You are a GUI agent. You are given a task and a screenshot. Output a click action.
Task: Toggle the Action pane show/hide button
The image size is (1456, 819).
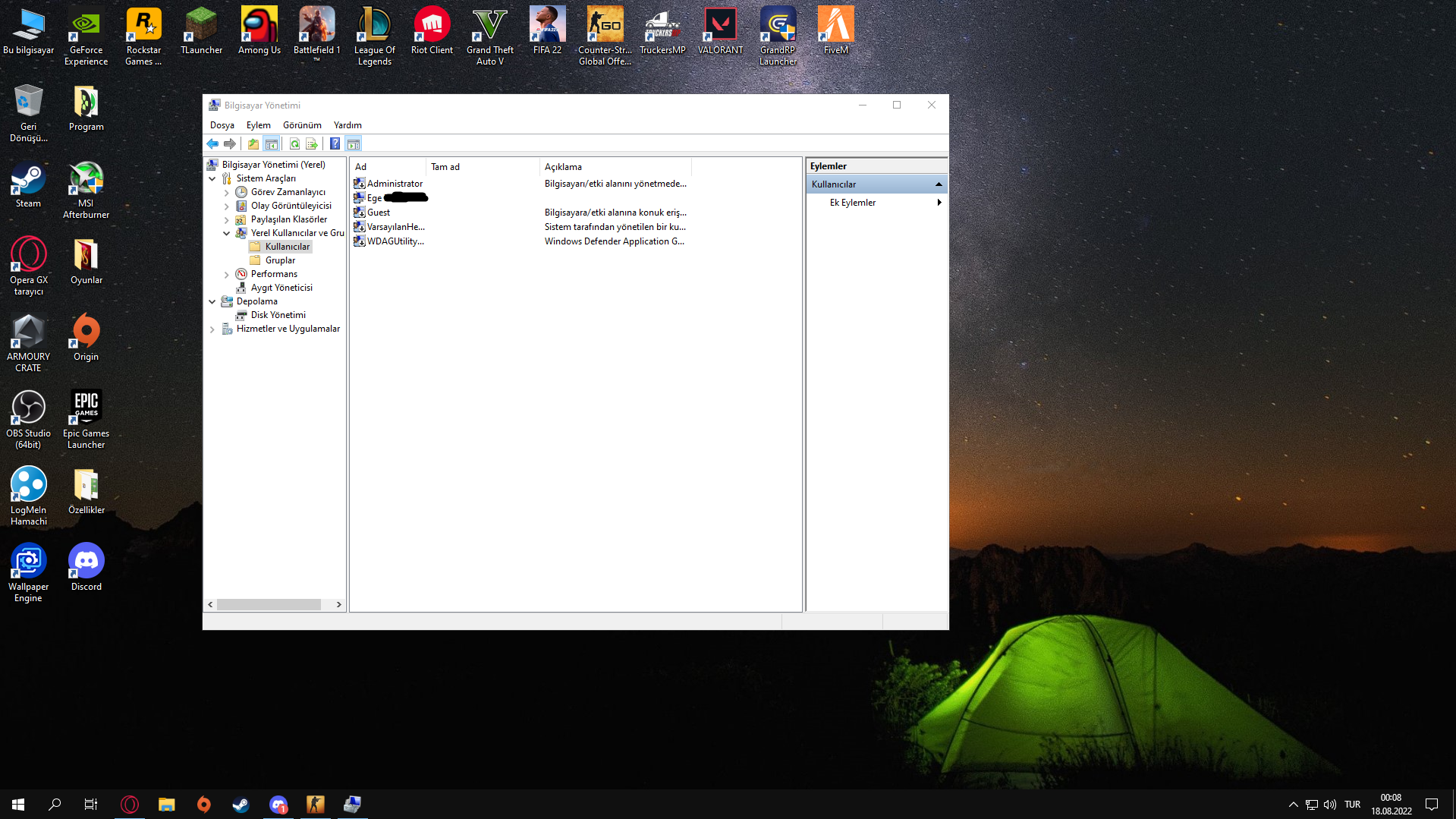click(354, 144)
